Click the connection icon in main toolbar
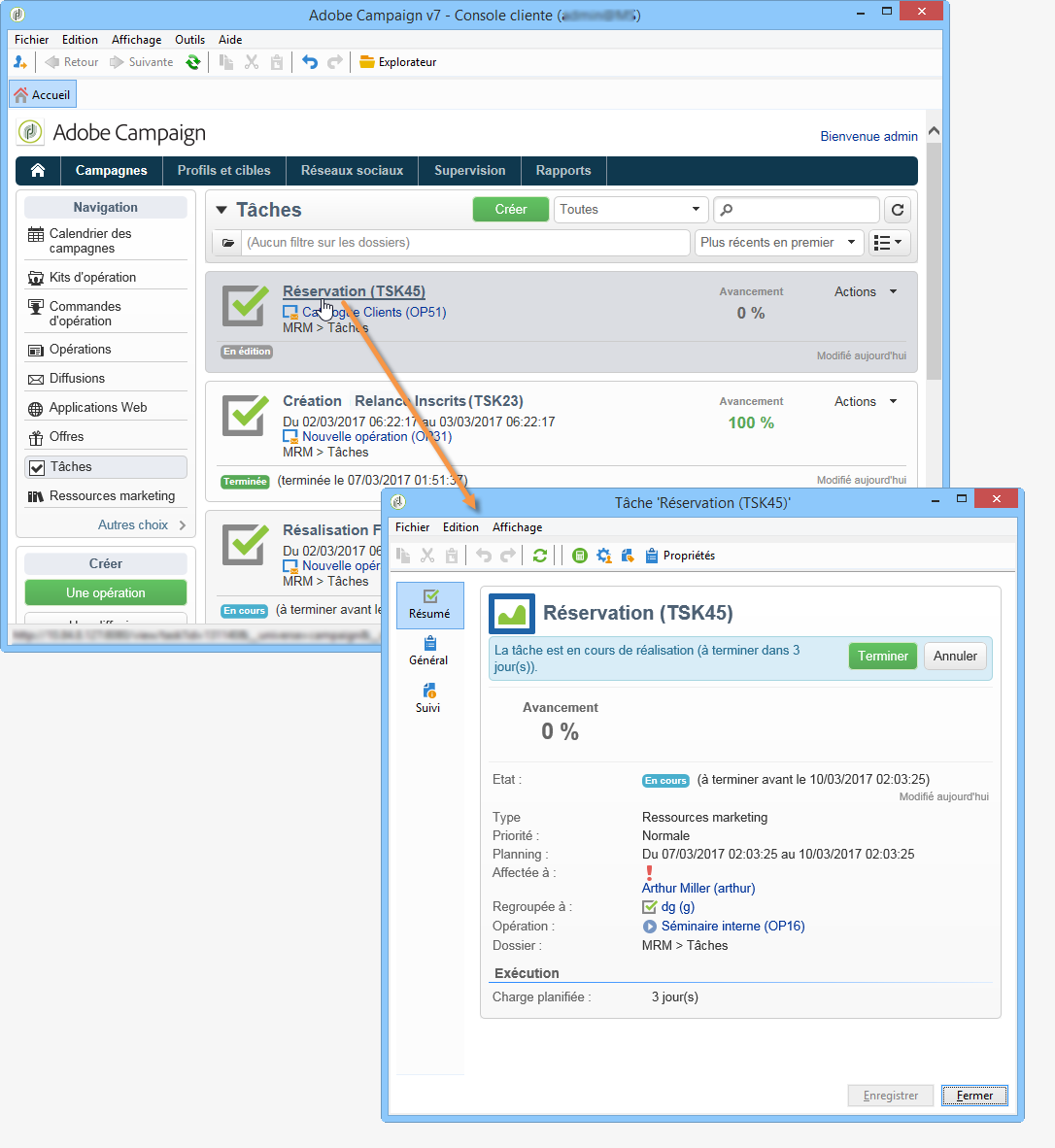Screen dimensions: 1055x1148 (x=19, y=62)
